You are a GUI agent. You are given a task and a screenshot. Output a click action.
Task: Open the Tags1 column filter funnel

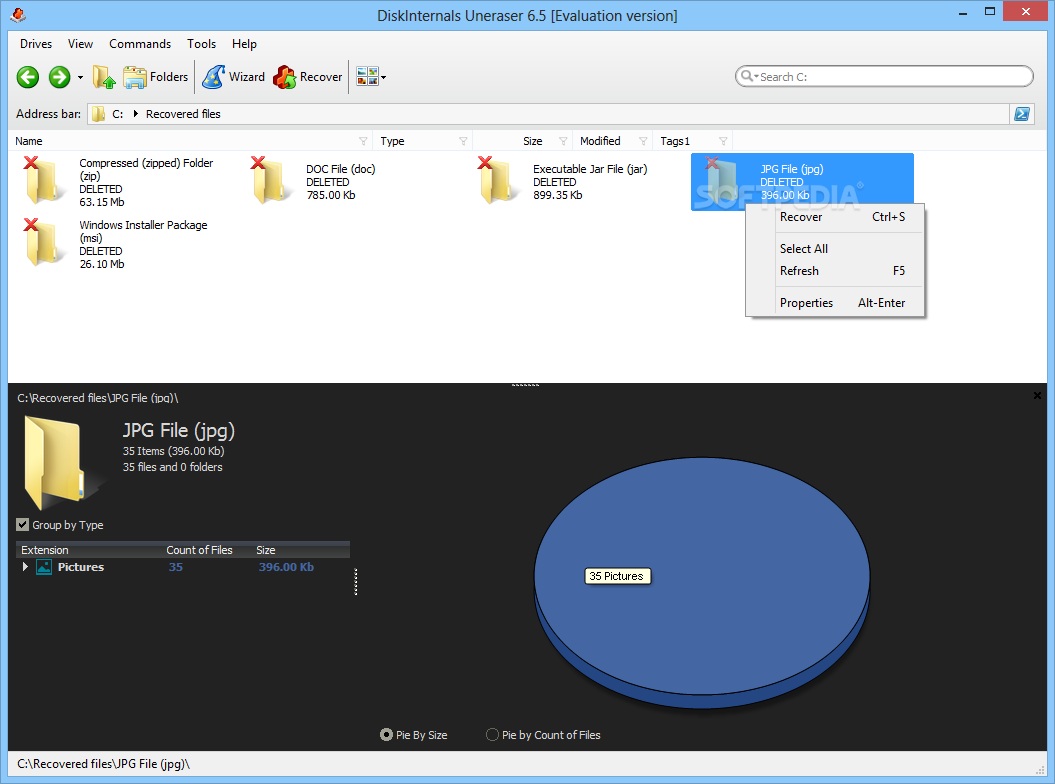tap(723, 141)
